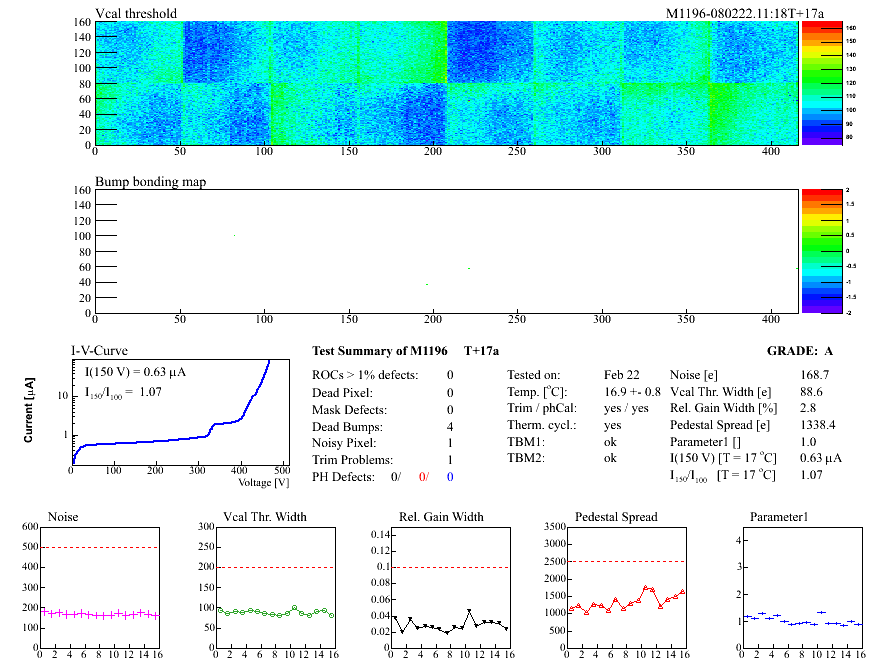Click inside the Vcal threshold heatmap
Screen dimensions: 896x672
coord(446,83)
